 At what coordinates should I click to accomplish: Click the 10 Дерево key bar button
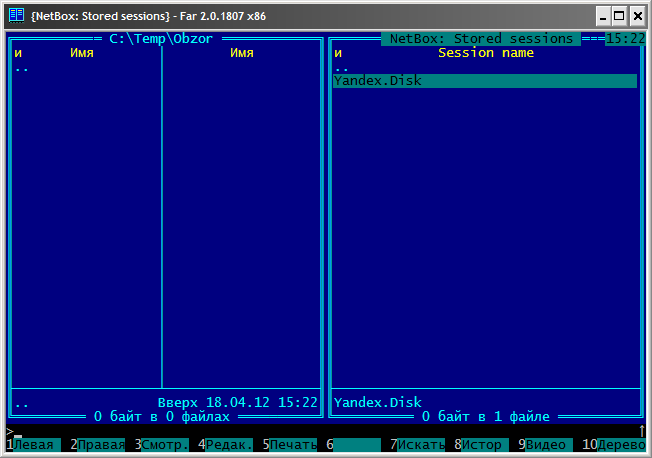tap(620, 444)
